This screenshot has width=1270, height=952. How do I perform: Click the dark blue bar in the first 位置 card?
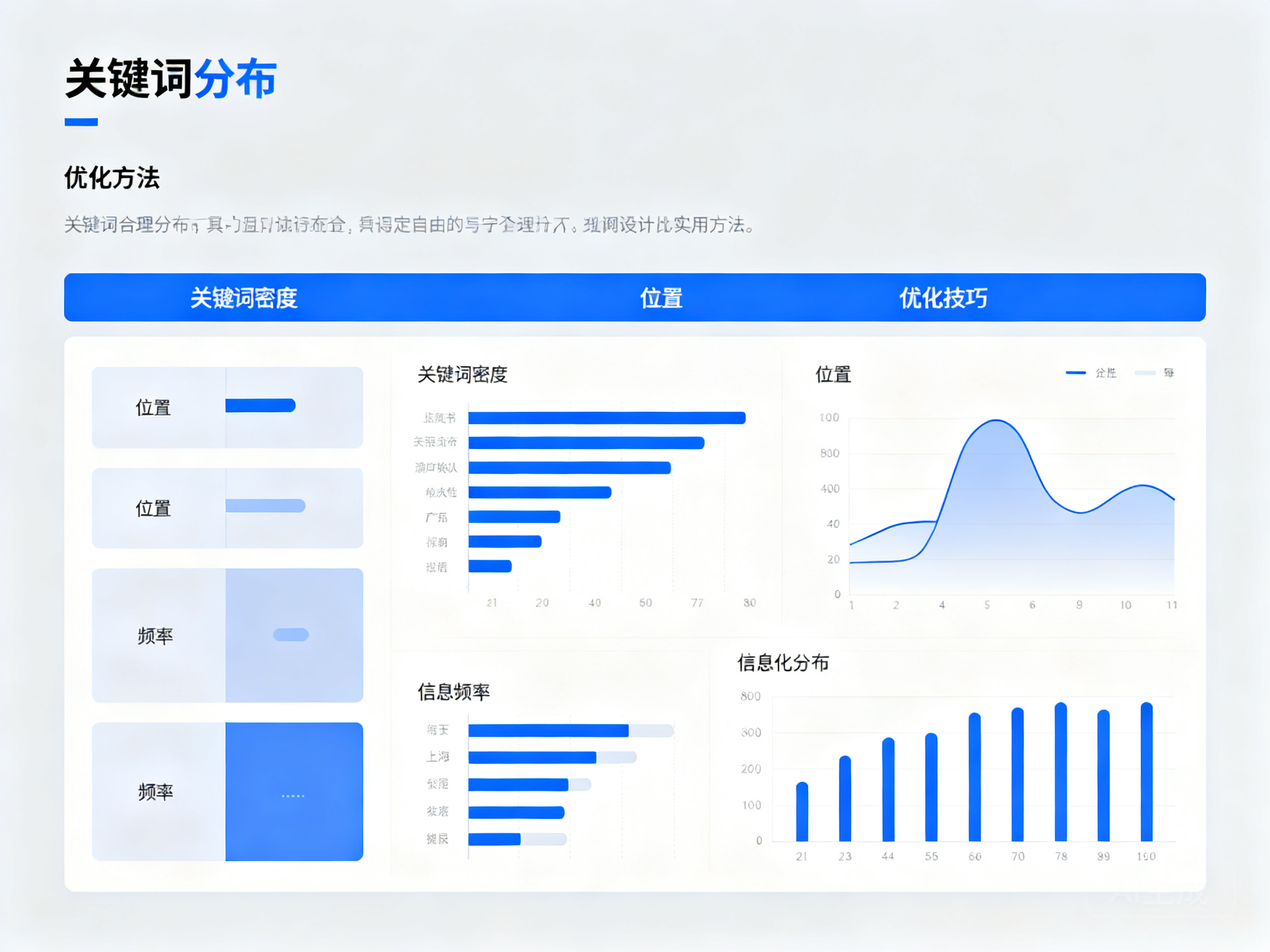coord(260,405)
